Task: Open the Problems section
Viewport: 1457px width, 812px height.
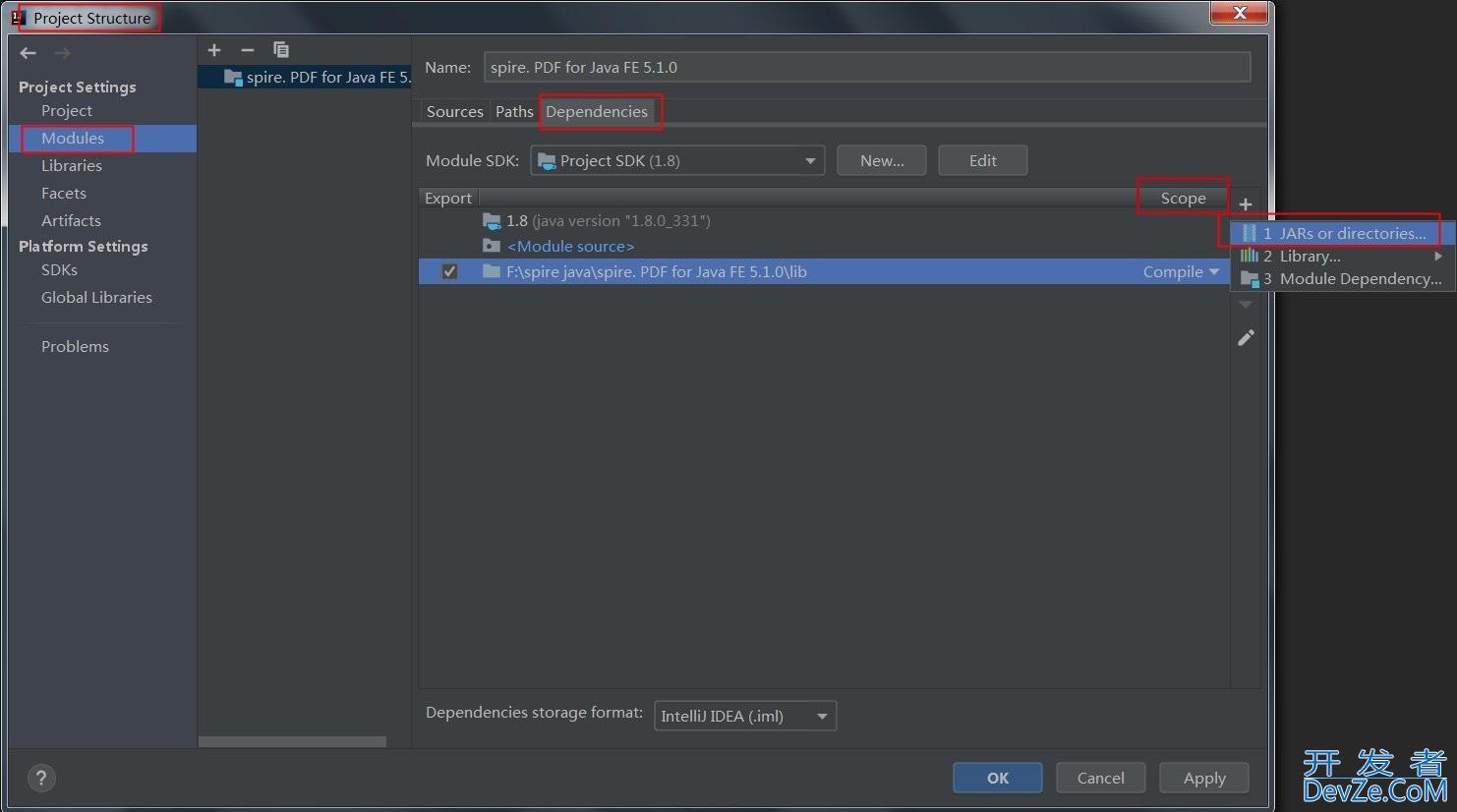Action: pos(75,347)
